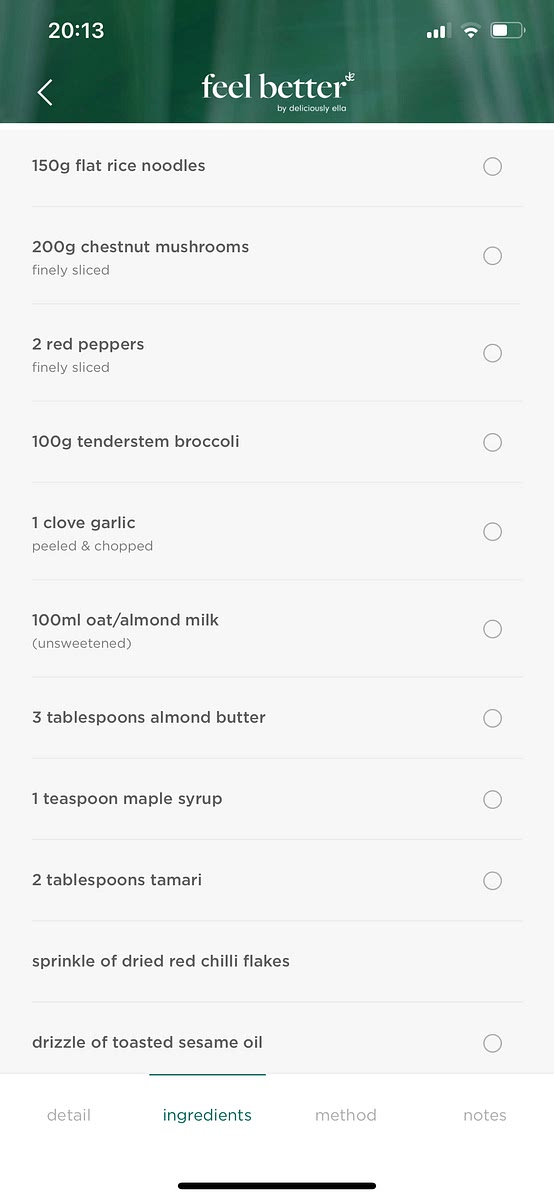Image resolution: width=554 pixels, height=1200 pixels.
Task: Tap the feel better logo
Action: [277, 90]
